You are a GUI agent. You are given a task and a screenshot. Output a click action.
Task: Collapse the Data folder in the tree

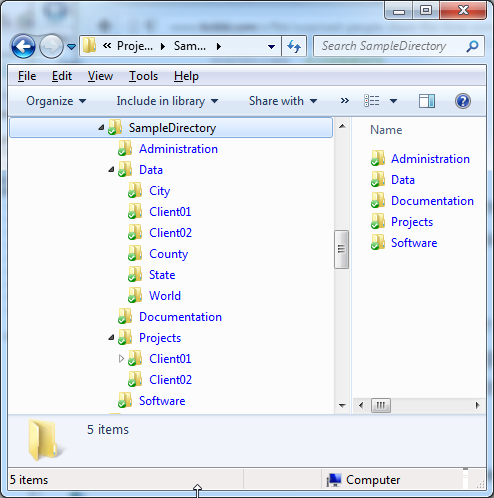tap(111, 170)
